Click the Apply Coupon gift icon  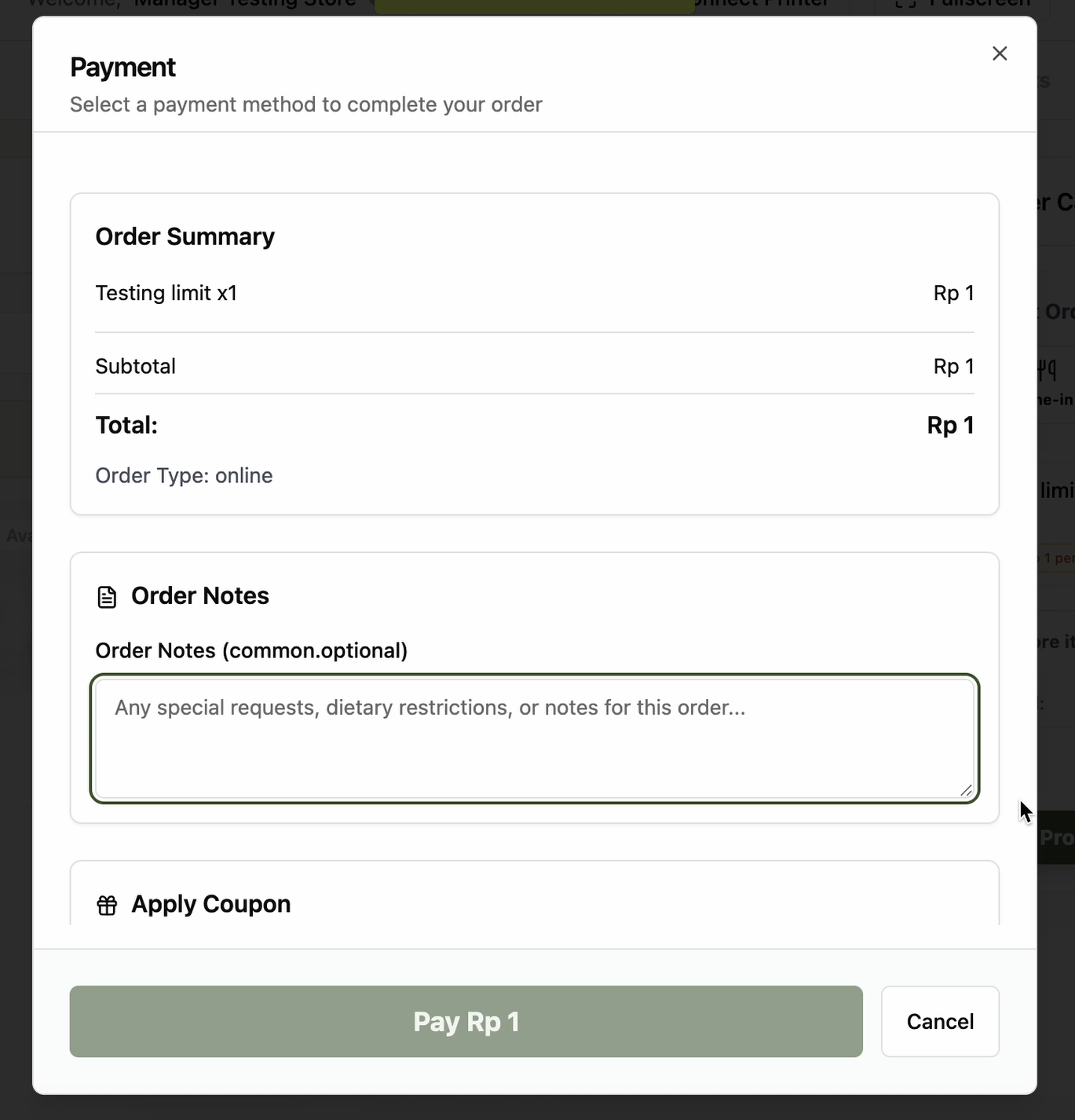point(107,906)
